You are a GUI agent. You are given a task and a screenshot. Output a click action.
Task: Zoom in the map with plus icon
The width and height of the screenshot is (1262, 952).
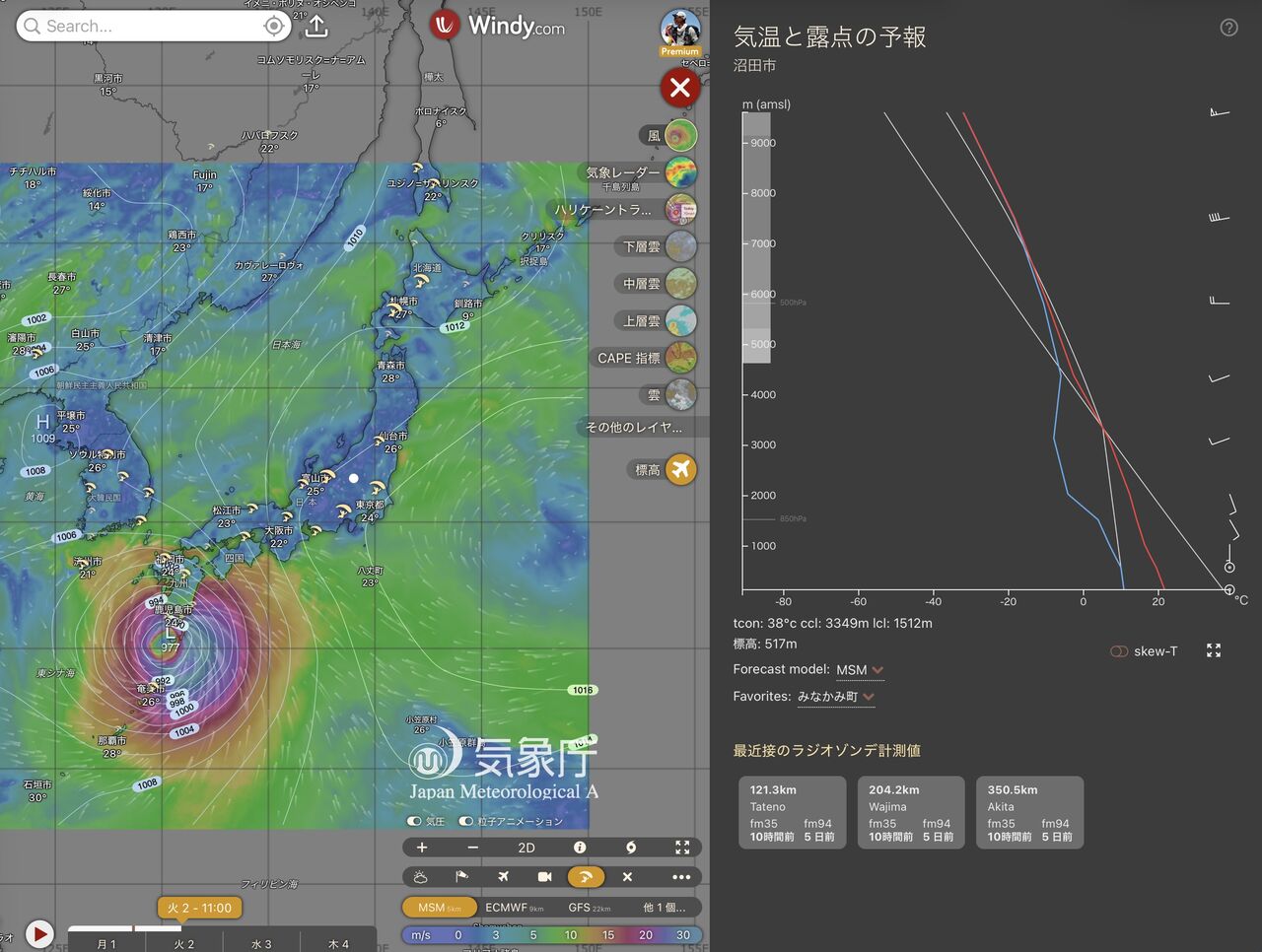pos(422,848)
